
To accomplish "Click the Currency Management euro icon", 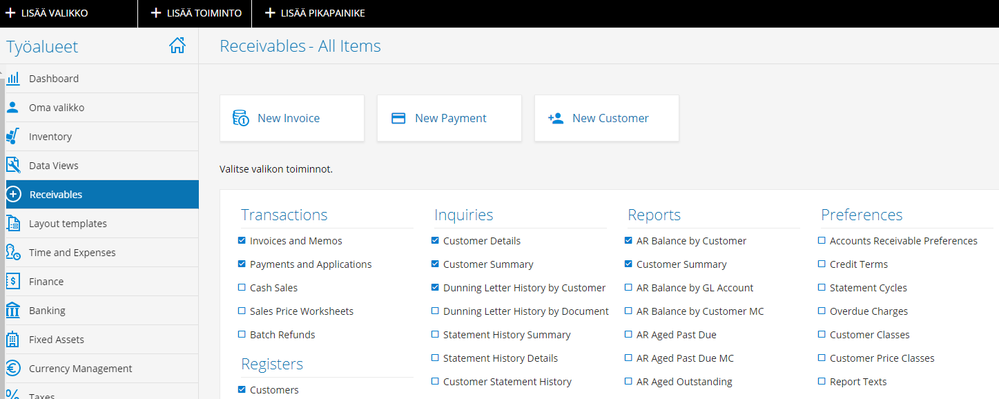I will coord(13,368).
